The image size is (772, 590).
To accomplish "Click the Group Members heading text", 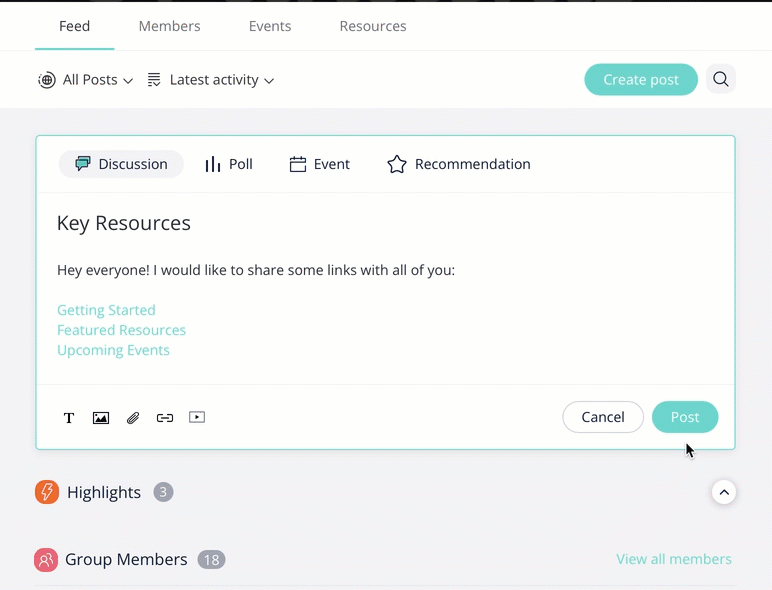I will (x=126, y=559).
